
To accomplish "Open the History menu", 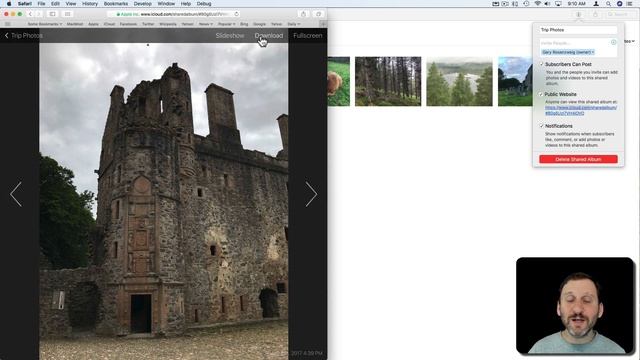I will tap(90, 4).
